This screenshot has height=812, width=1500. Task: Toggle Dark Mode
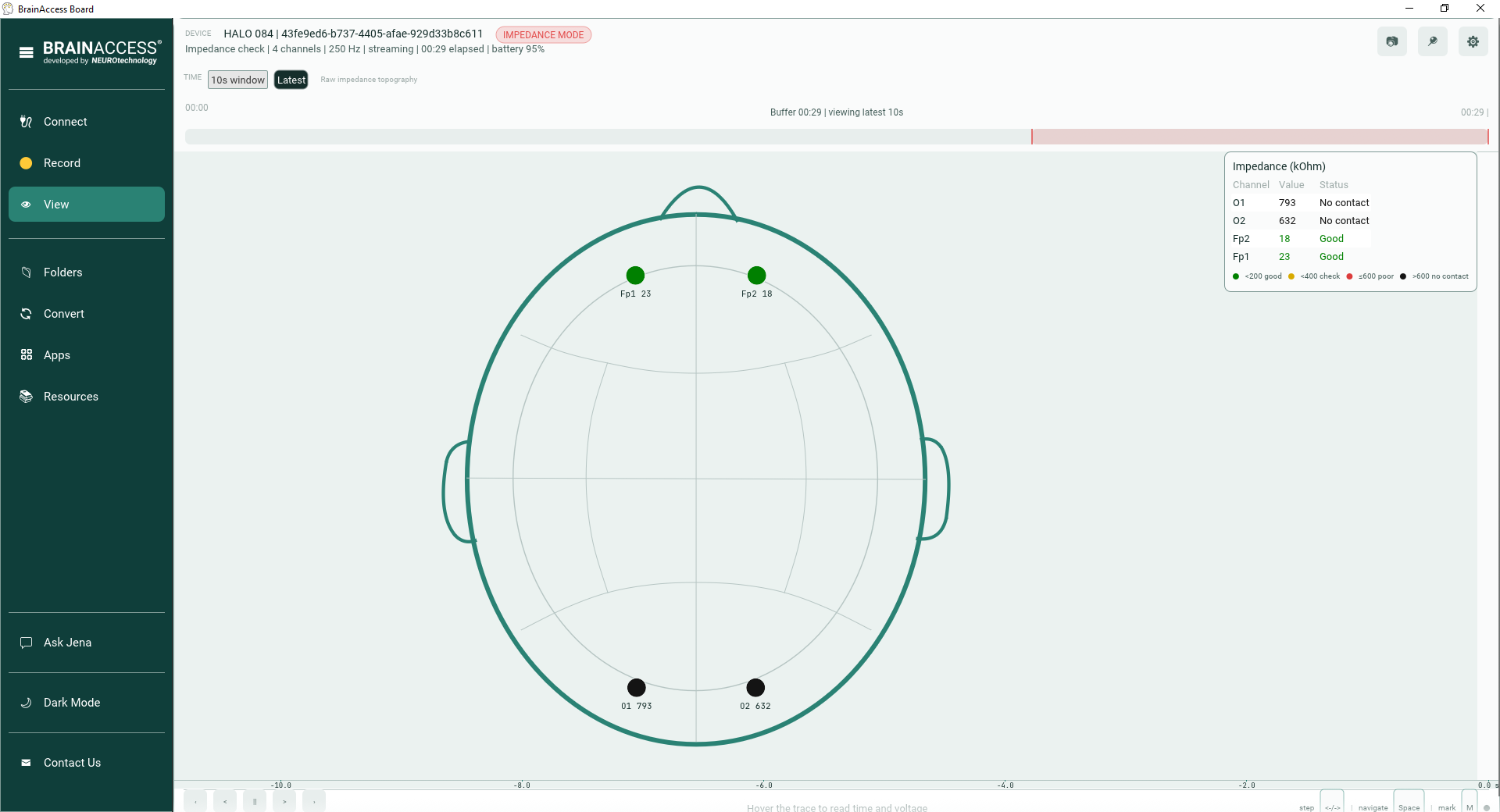87,703
